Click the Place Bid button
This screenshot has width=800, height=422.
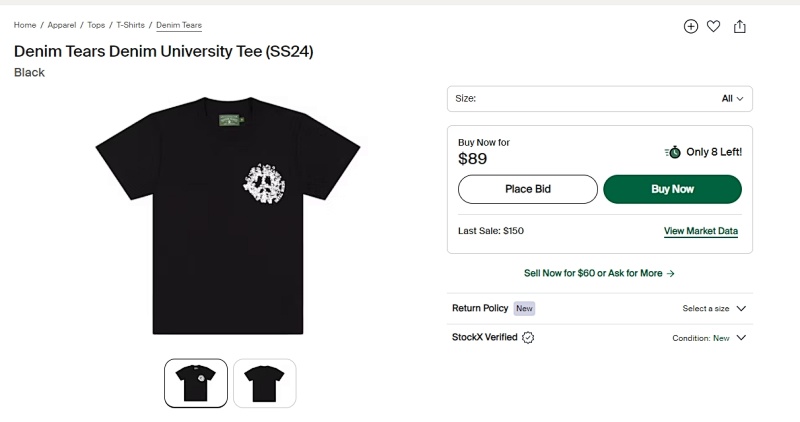528,189
